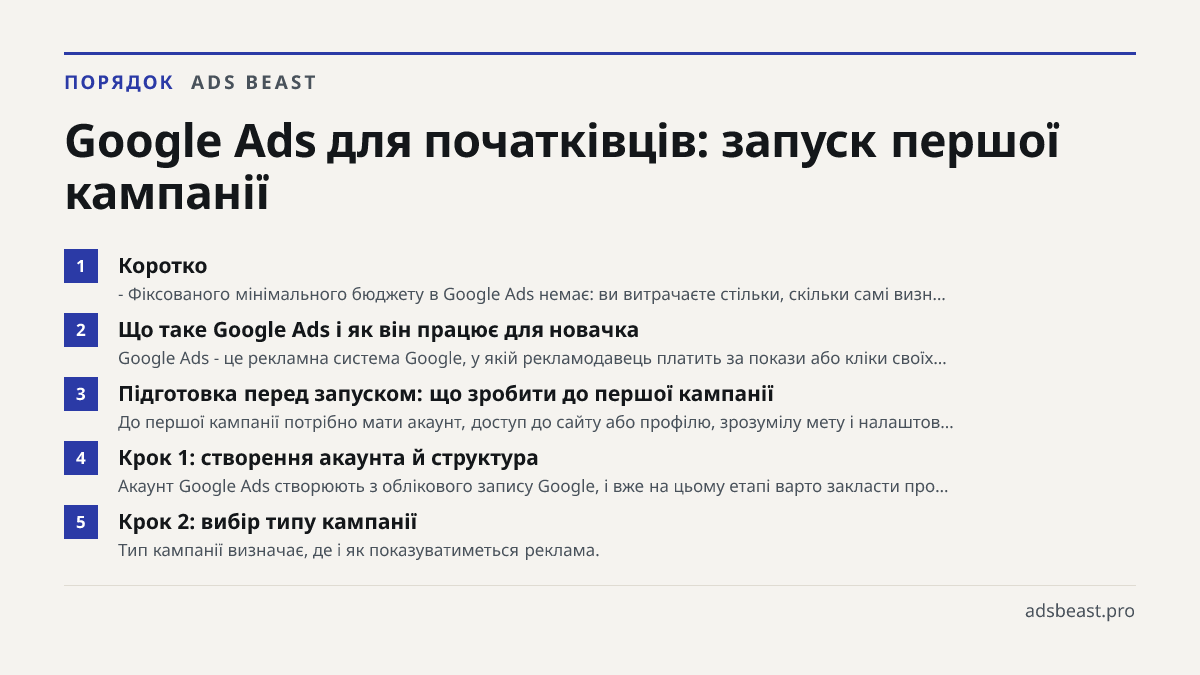The image size is (1200, 675).
Task: Open 'Що таке Google Ads і як він працює'
Action: tap(378, 330)
